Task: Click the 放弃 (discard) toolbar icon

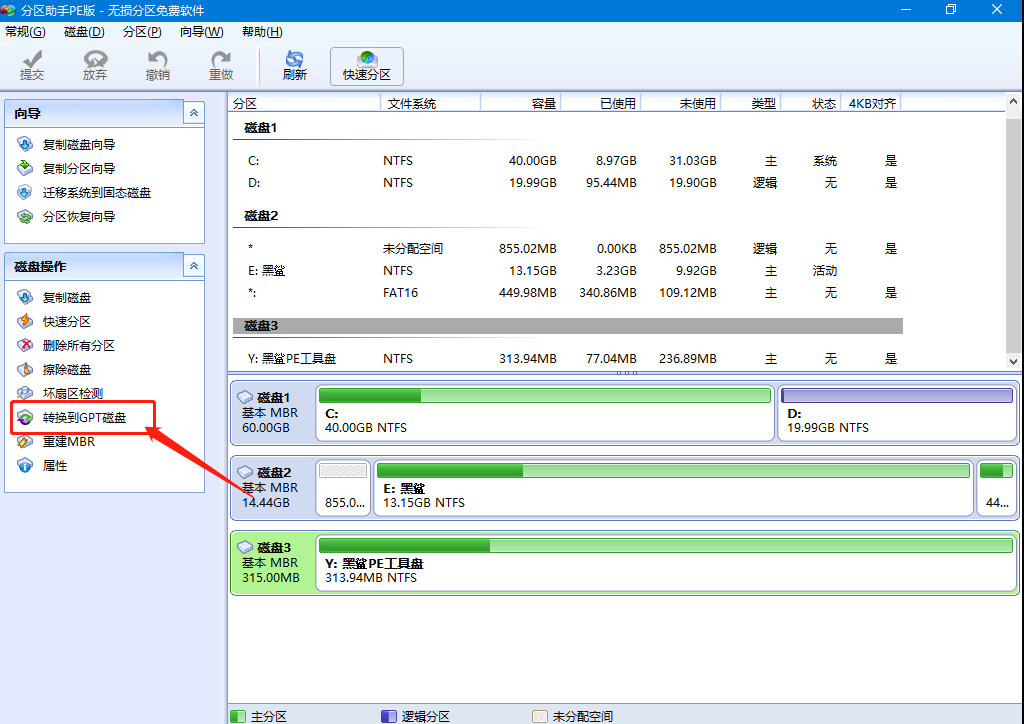Action: click(95, 60)
